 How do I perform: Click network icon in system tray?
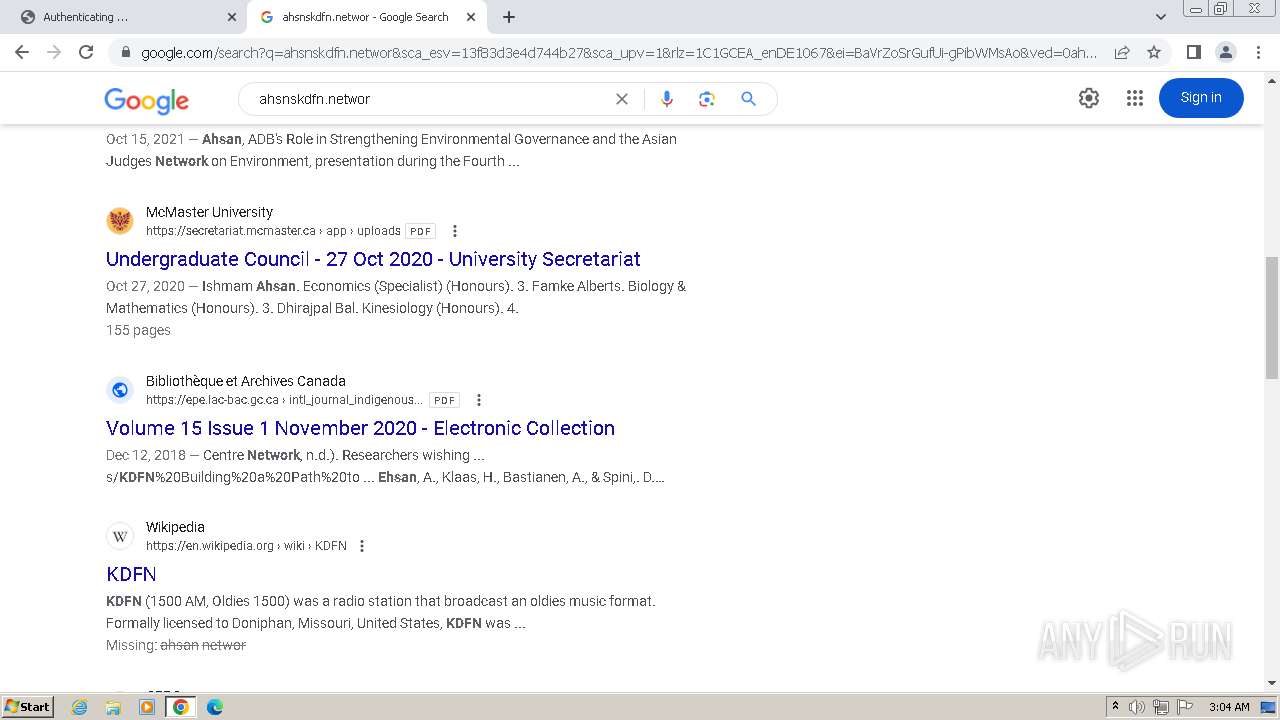[1161, 707]
